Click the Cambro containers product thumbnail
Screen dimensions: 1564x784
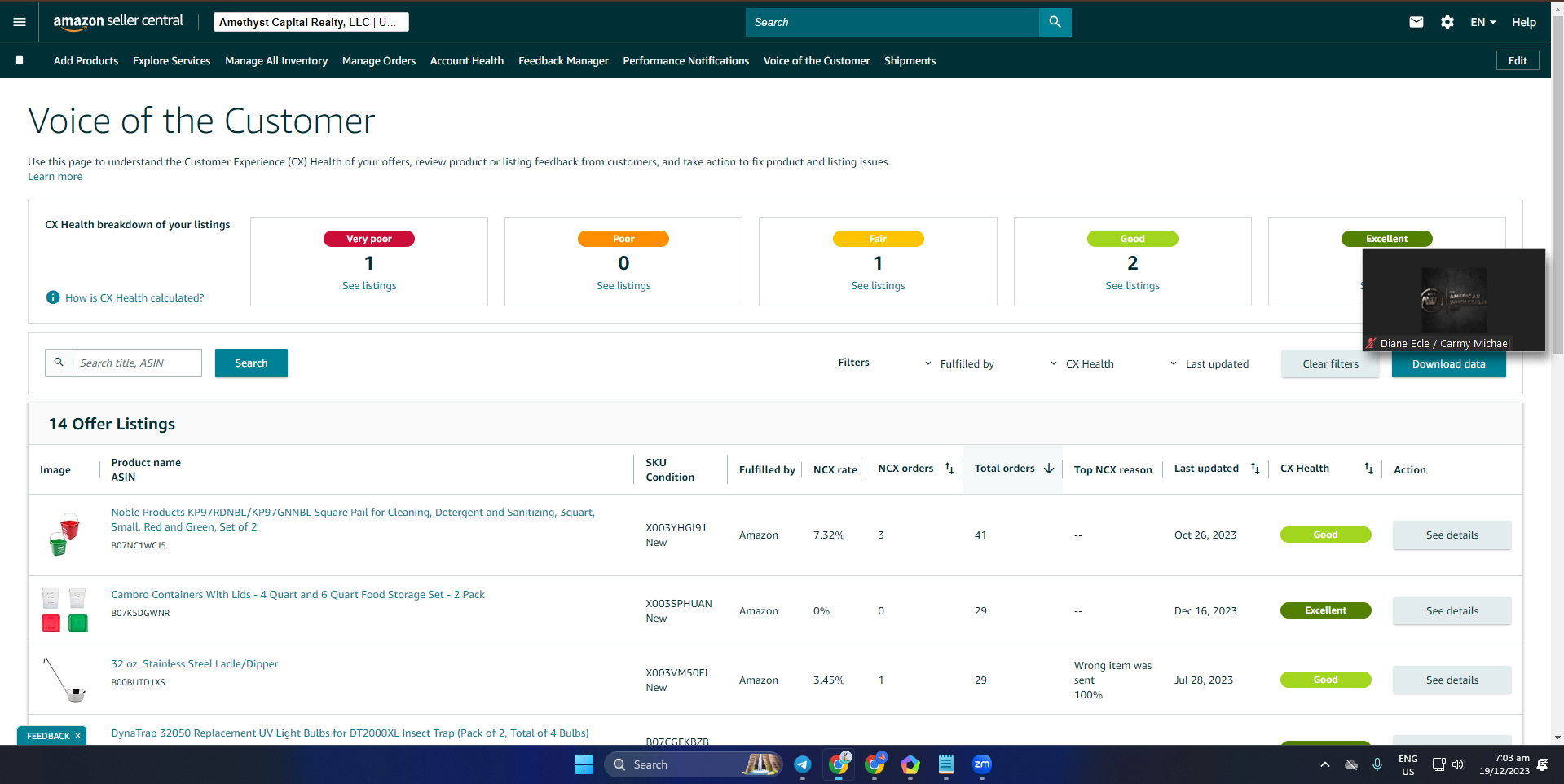[x=64, y=610]
